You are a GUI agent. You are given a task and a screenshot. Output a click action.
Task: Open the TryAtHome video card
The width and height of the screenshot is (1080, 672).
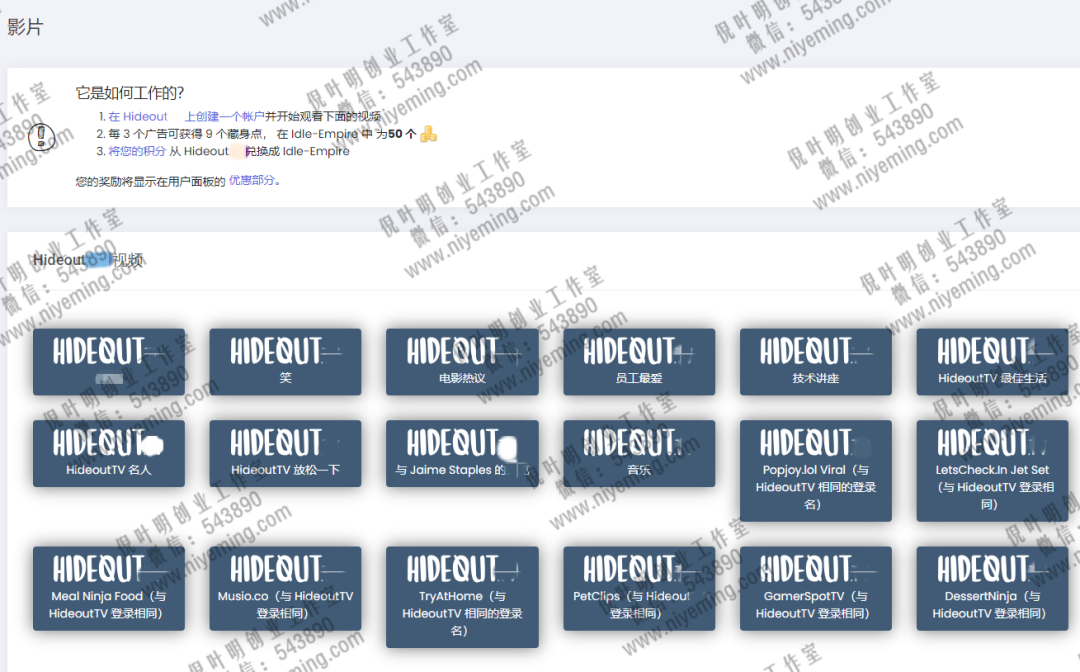coord(462,597)
